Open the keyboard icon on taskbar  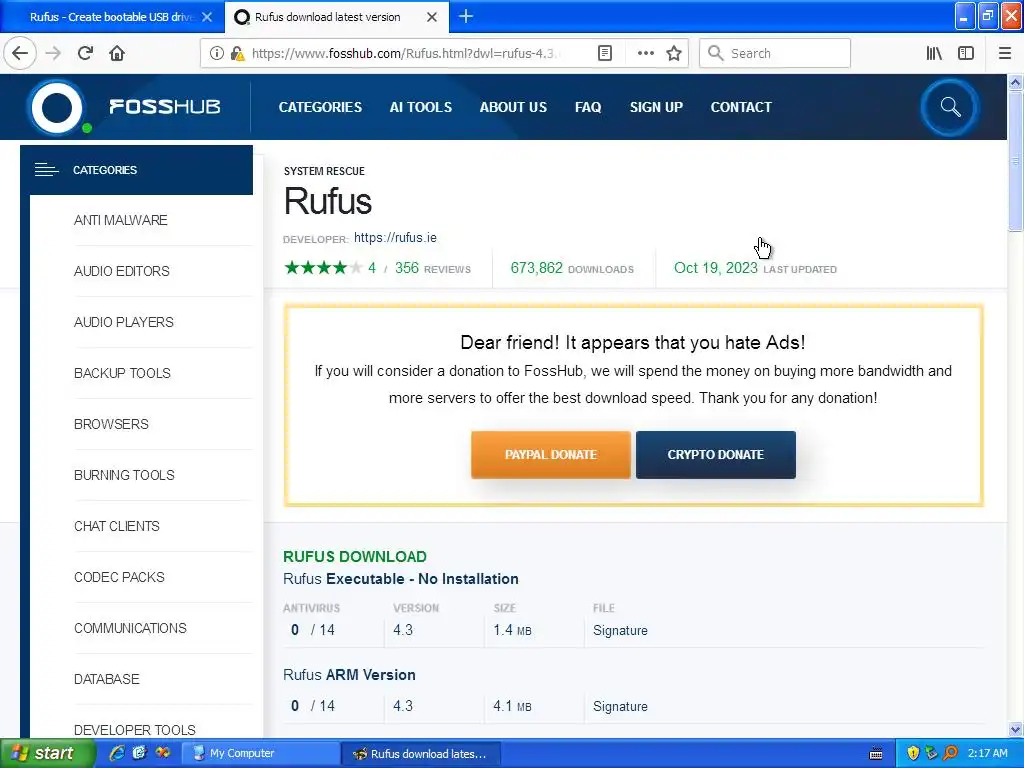tap(876, 754)
